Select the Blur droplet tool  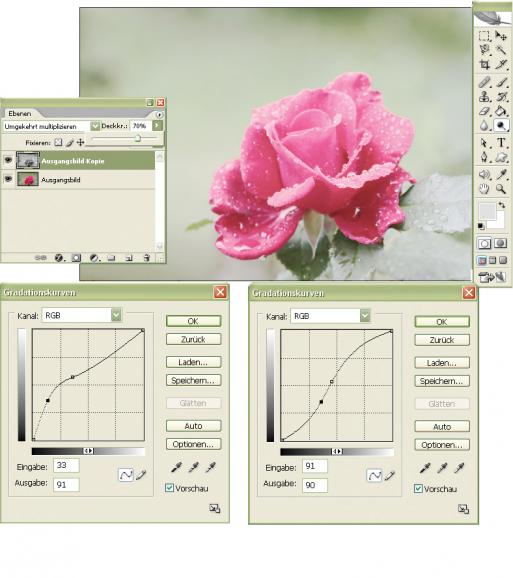tap(484, 125)
